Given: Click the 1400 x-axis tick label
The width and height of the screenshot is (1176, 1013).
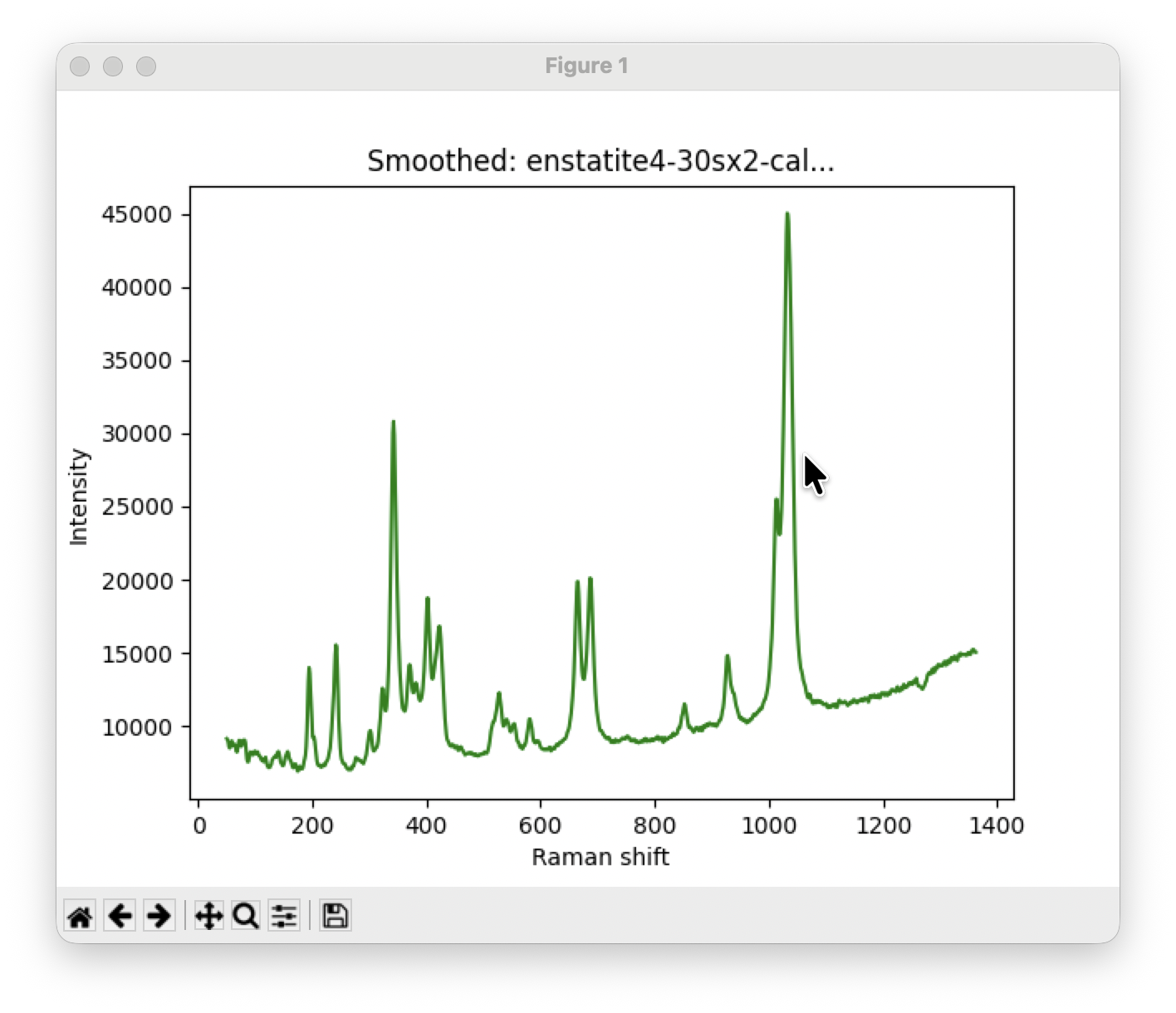Looking at the screenshot, I should (x=997, y=825).
